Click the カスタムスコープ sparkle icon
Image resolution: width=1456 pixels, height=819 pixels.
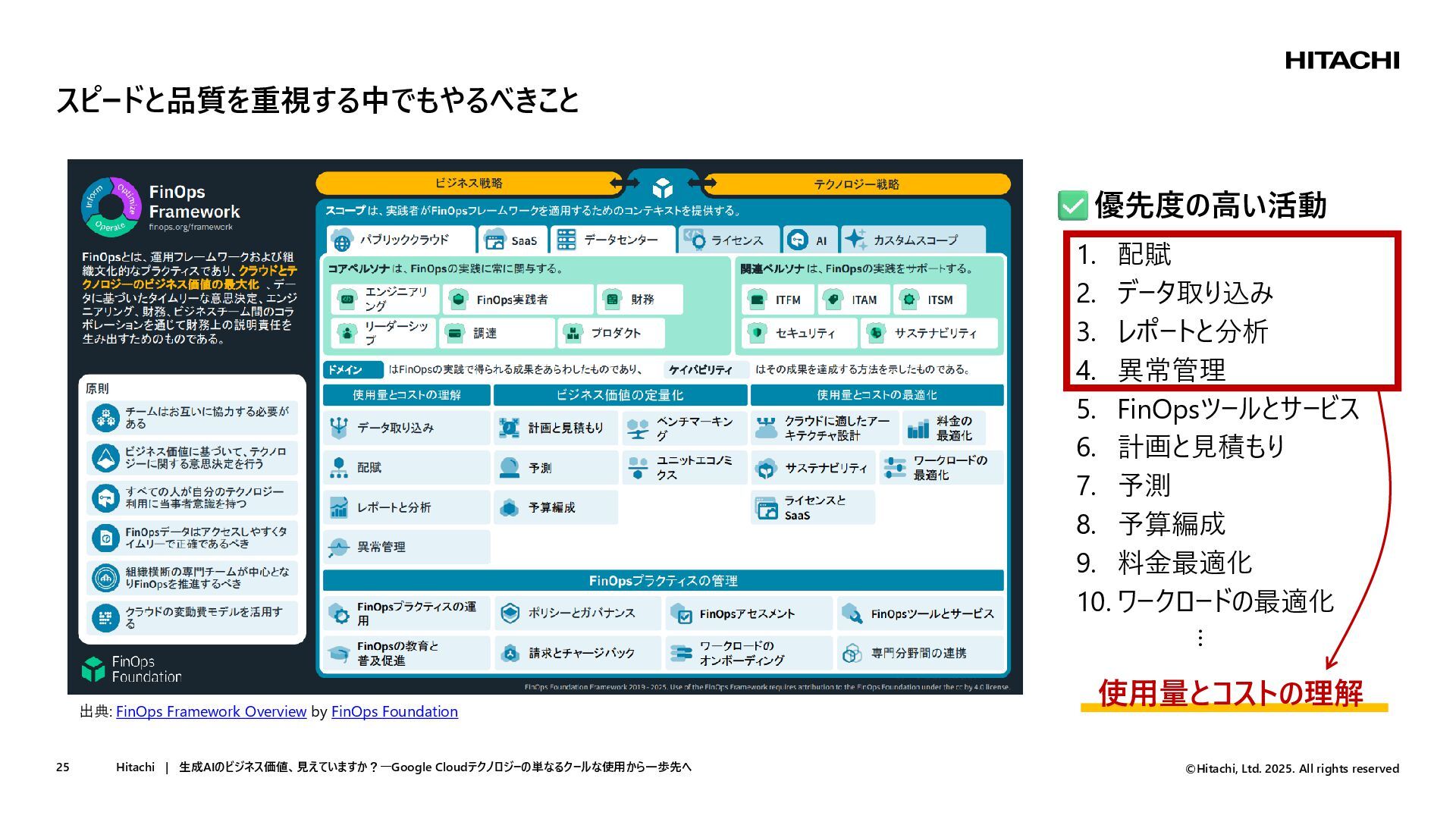(855, 239)
